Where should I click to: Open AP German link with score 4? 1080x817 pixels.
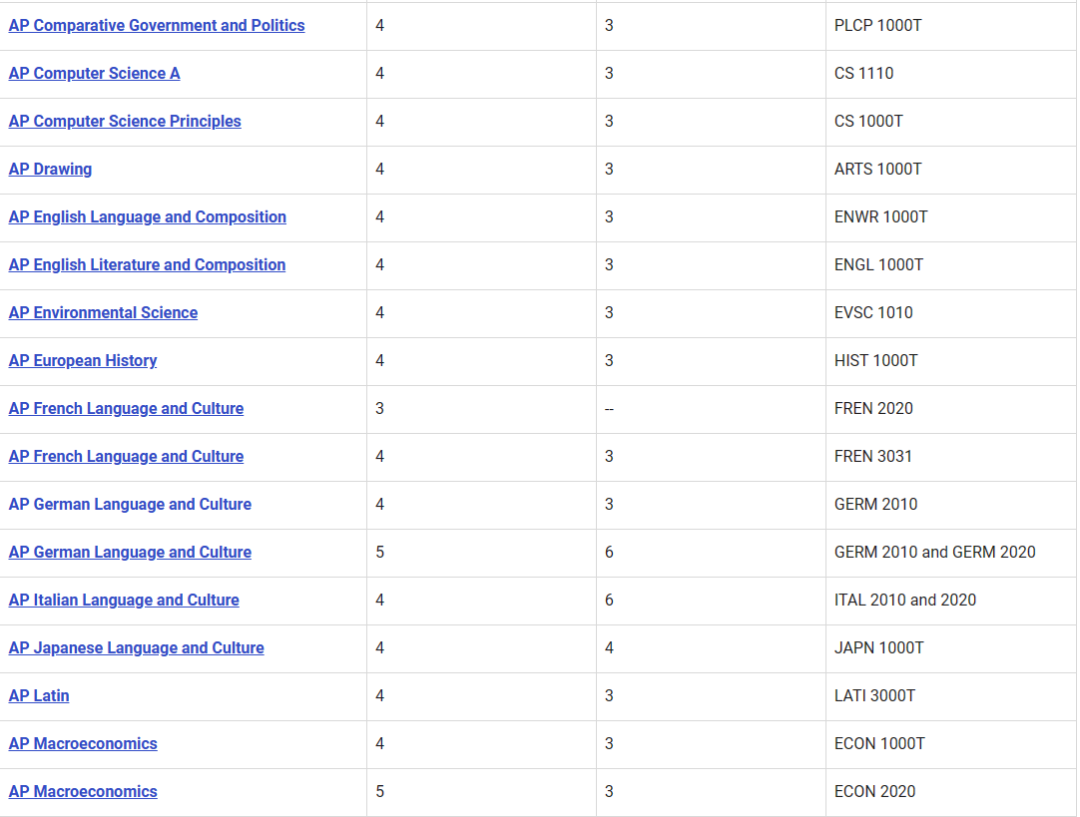click(130, 505)
